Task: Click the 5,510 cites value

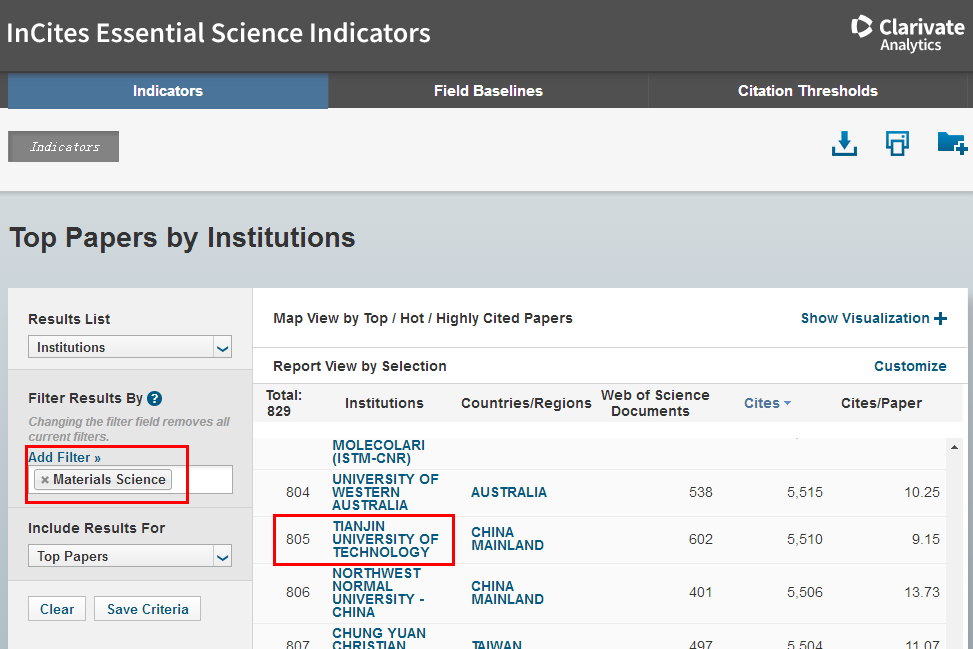Action: tap(805, 539)
